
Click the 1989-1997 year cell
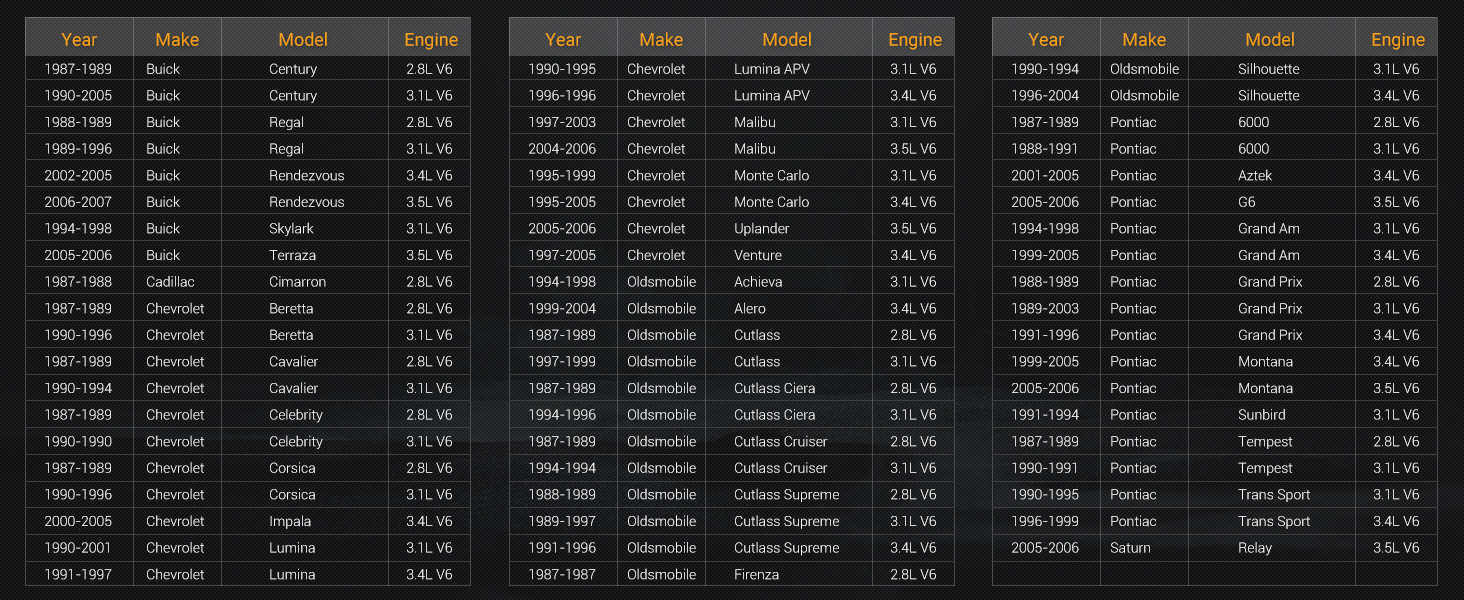pyautogui.click(x=563, y=521)
